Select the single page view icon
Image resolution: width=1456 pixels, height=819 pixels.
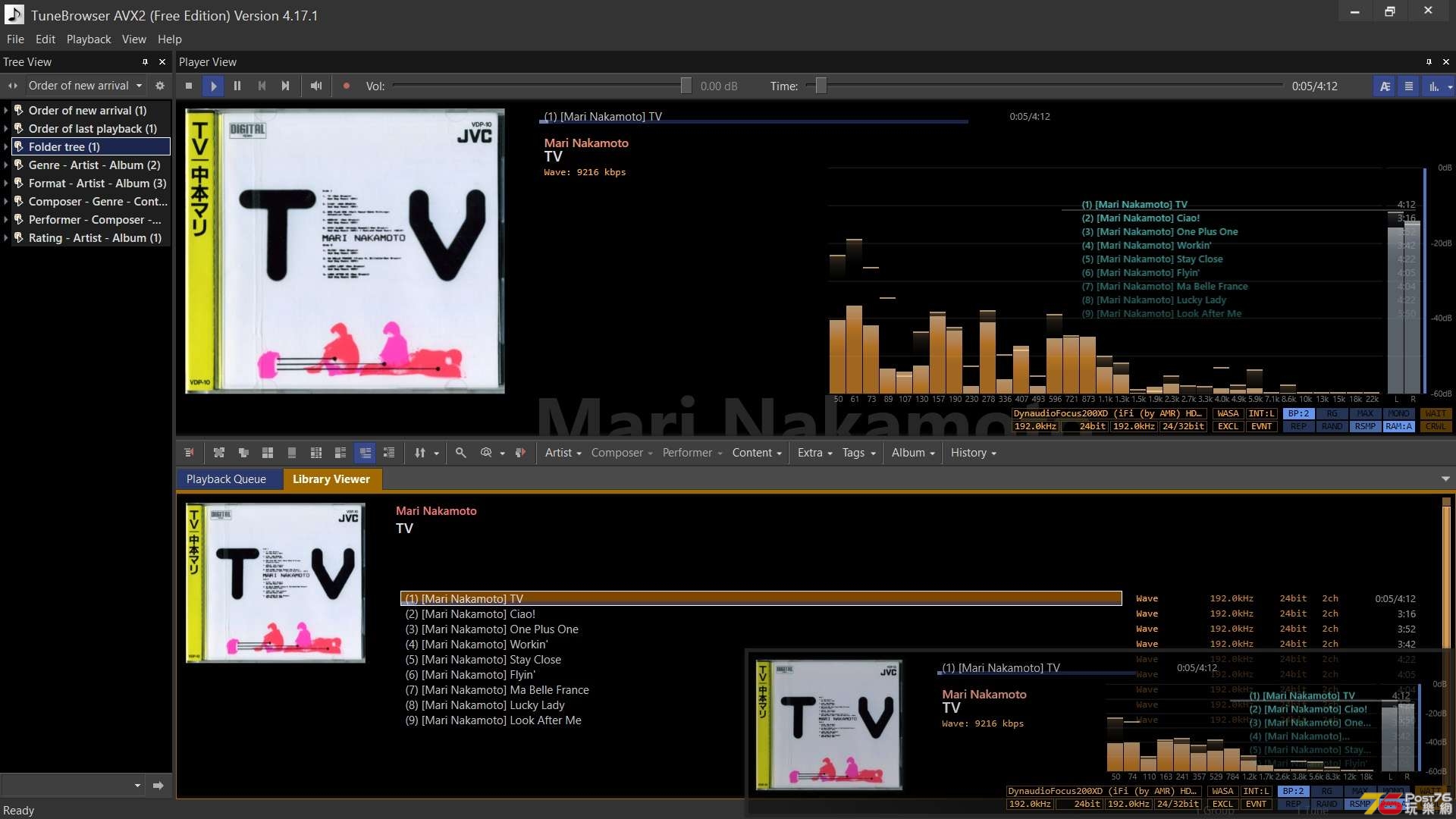click(x=292, y=453)
